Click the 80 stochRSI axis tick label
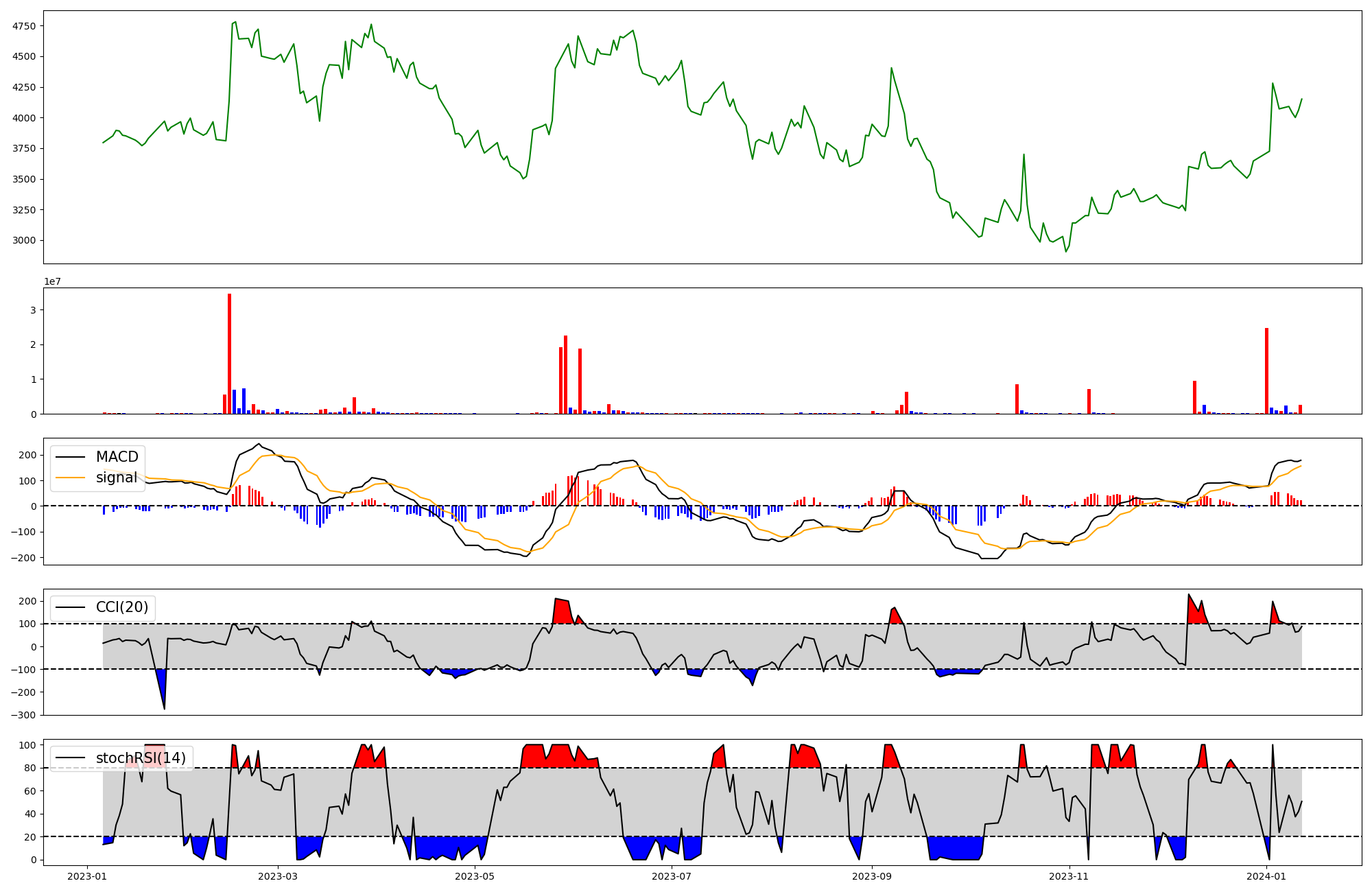 29,768
